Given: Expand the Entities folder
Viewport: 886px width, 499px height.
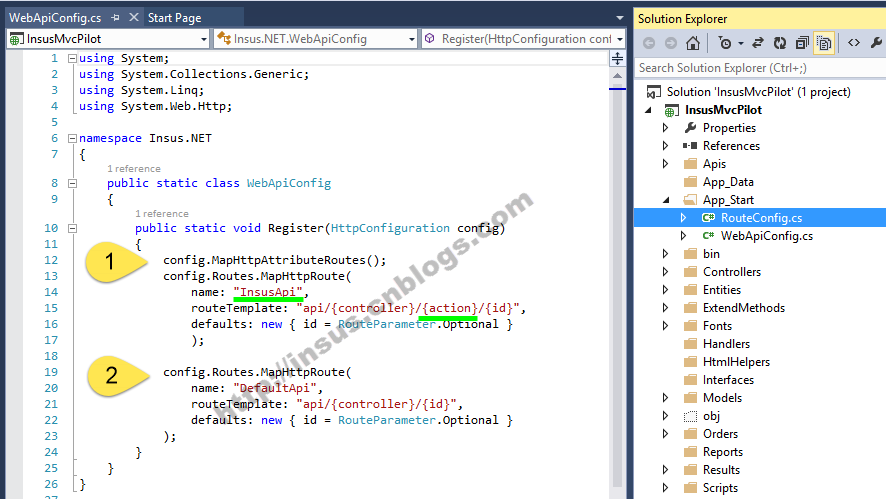Looking at the screenshot, I should 666,290.
